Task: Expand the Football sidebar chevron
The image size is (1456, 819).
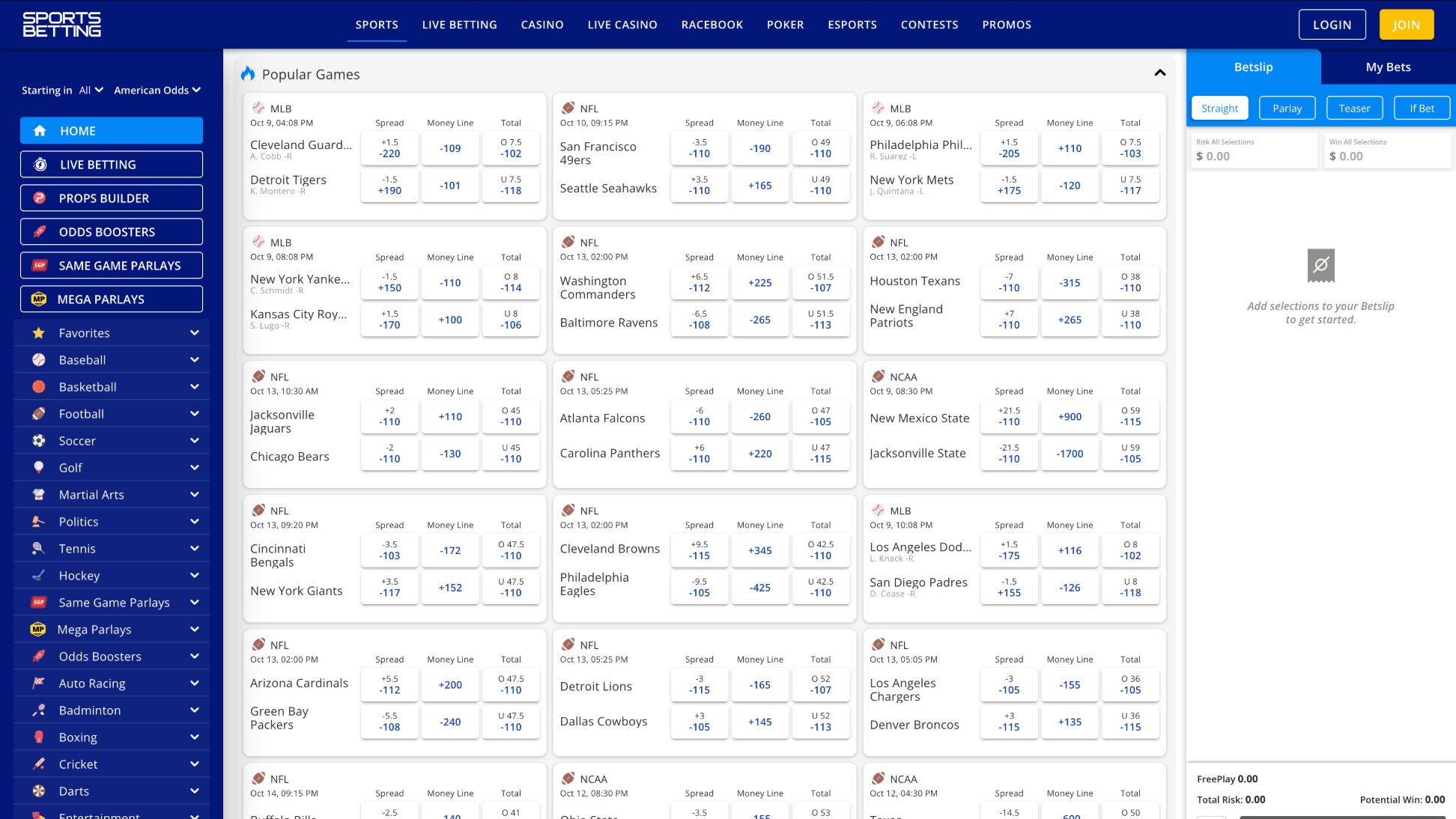Action: [x=195, y=413]
